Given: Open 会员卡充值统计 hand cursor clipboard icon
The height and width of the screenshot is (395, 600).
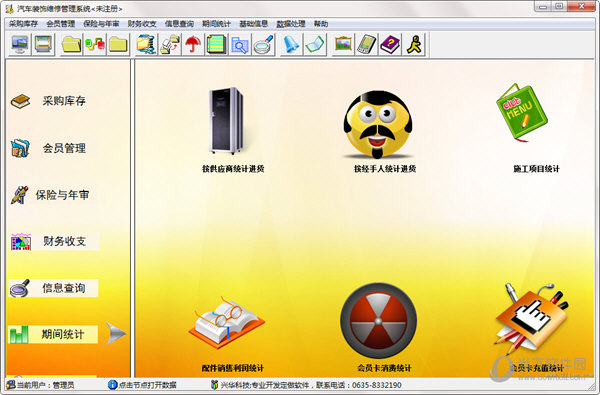Looking at the screenshot, I should tap(532, 318).
